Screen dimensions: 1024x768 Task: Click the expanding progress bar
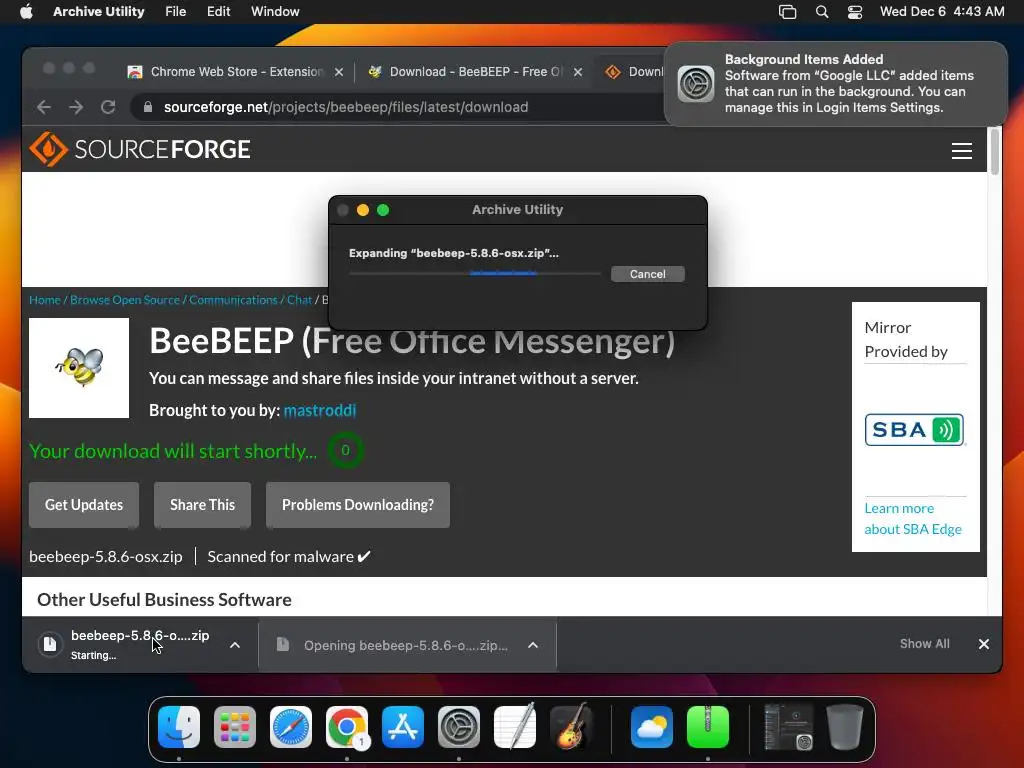474,273
